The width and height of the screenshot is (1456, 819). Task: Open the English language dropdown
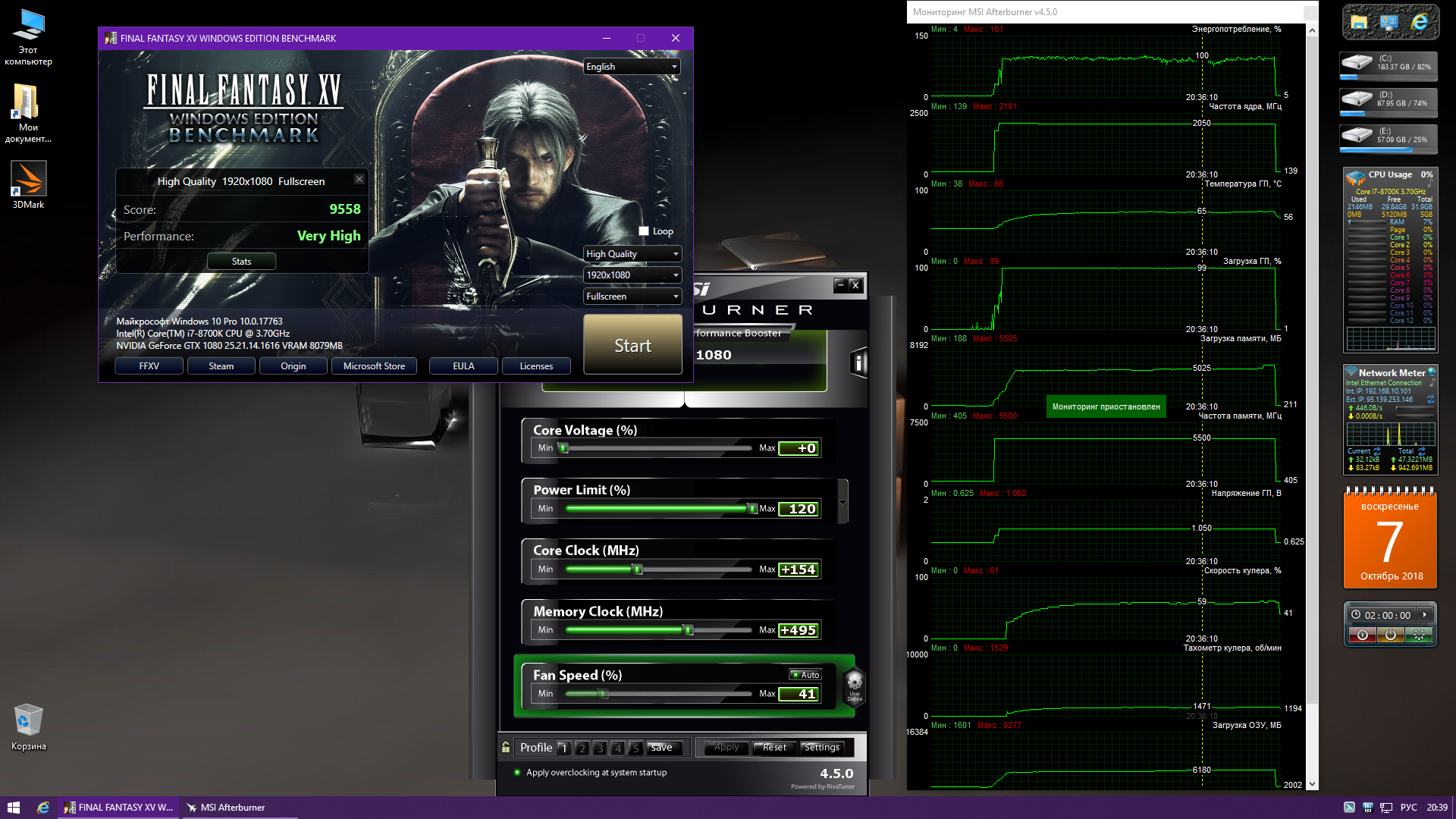click(632, 67)
